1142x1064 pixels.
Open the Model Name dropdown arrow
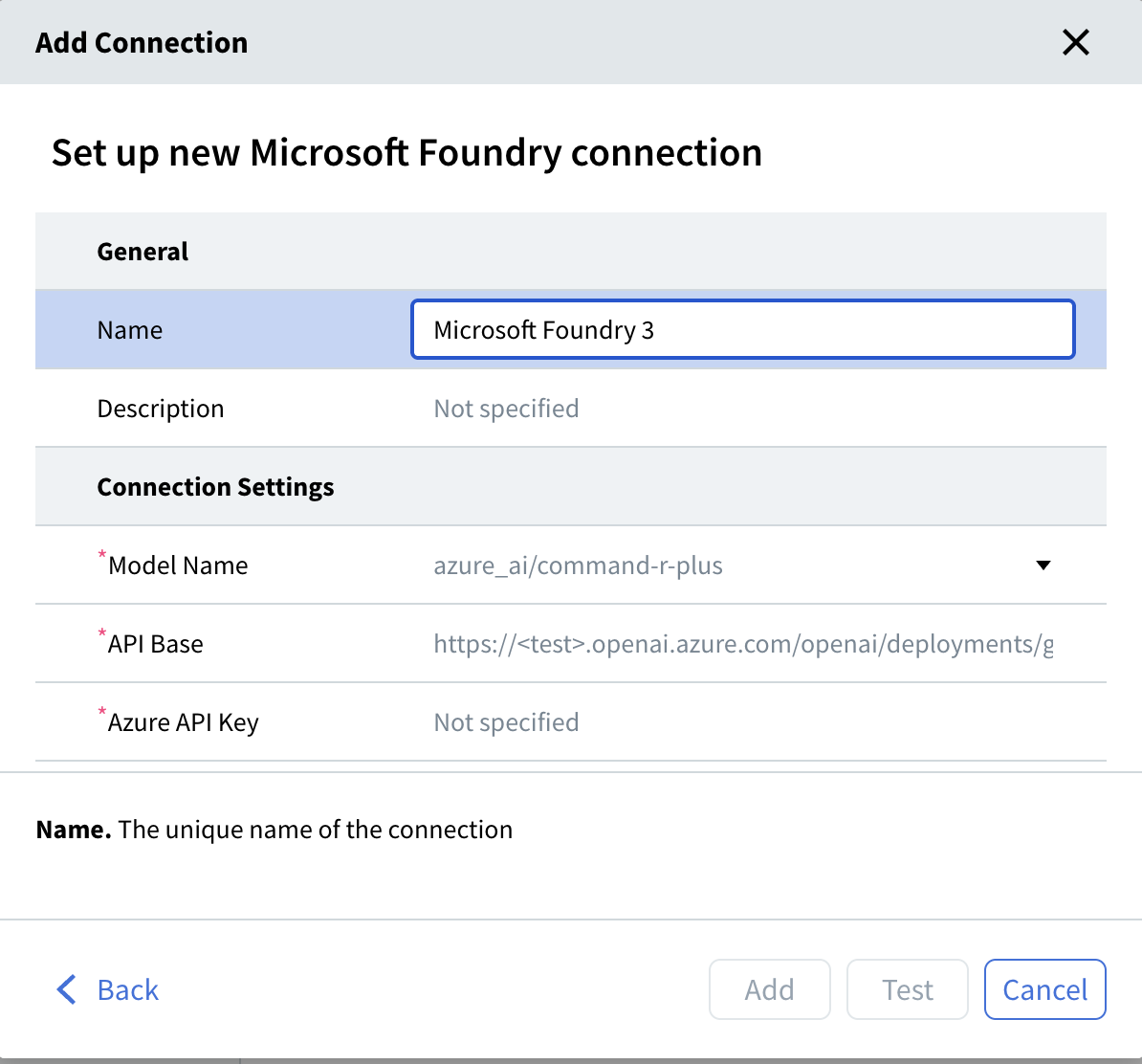(x=1043, y=565)
